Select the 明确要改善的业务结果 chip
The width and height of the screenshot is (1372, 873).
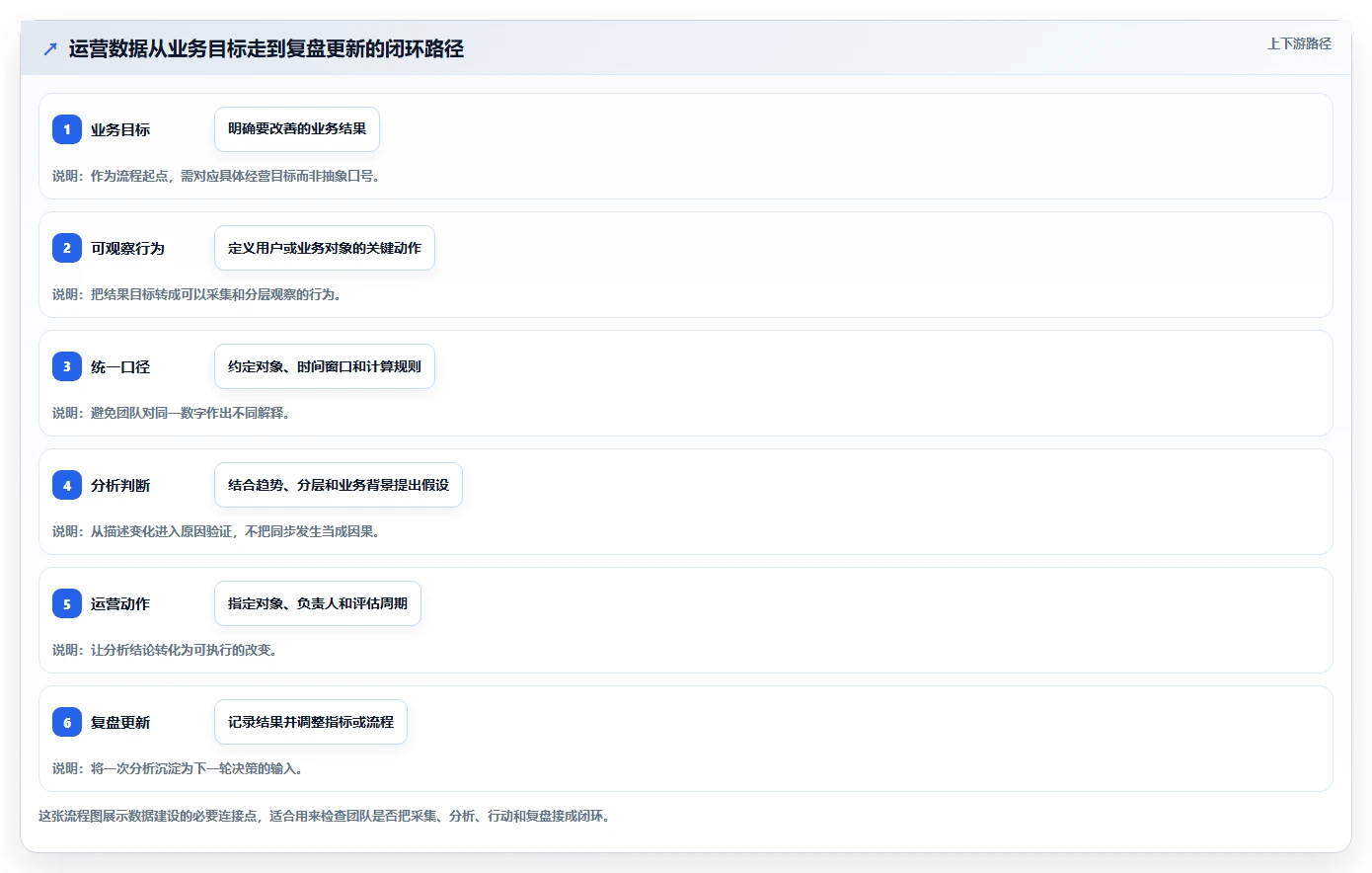pyautogui.click(x=297, y=129)
